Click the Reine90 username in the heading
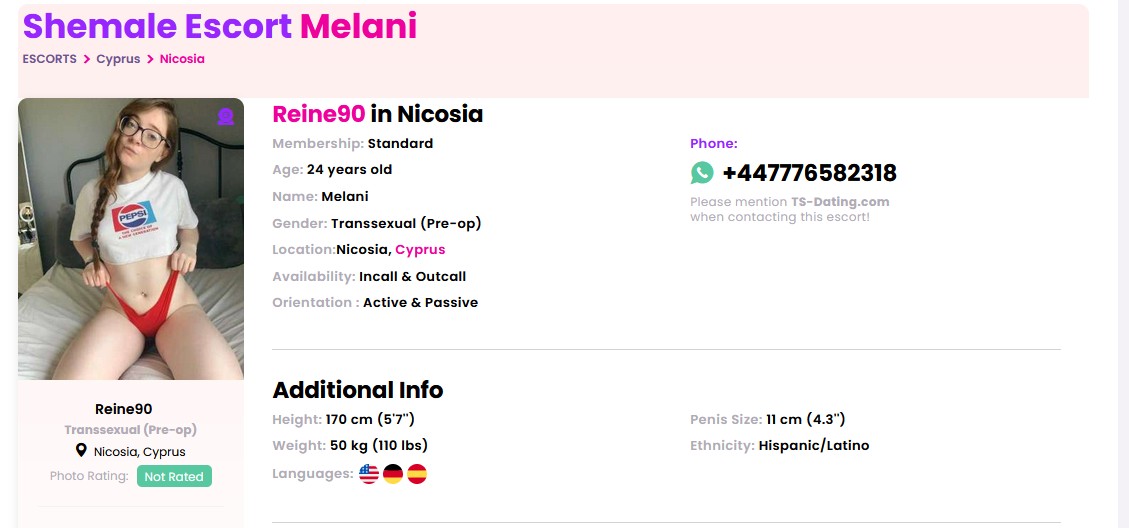The image size is (1129, 528). coord(318,114)
